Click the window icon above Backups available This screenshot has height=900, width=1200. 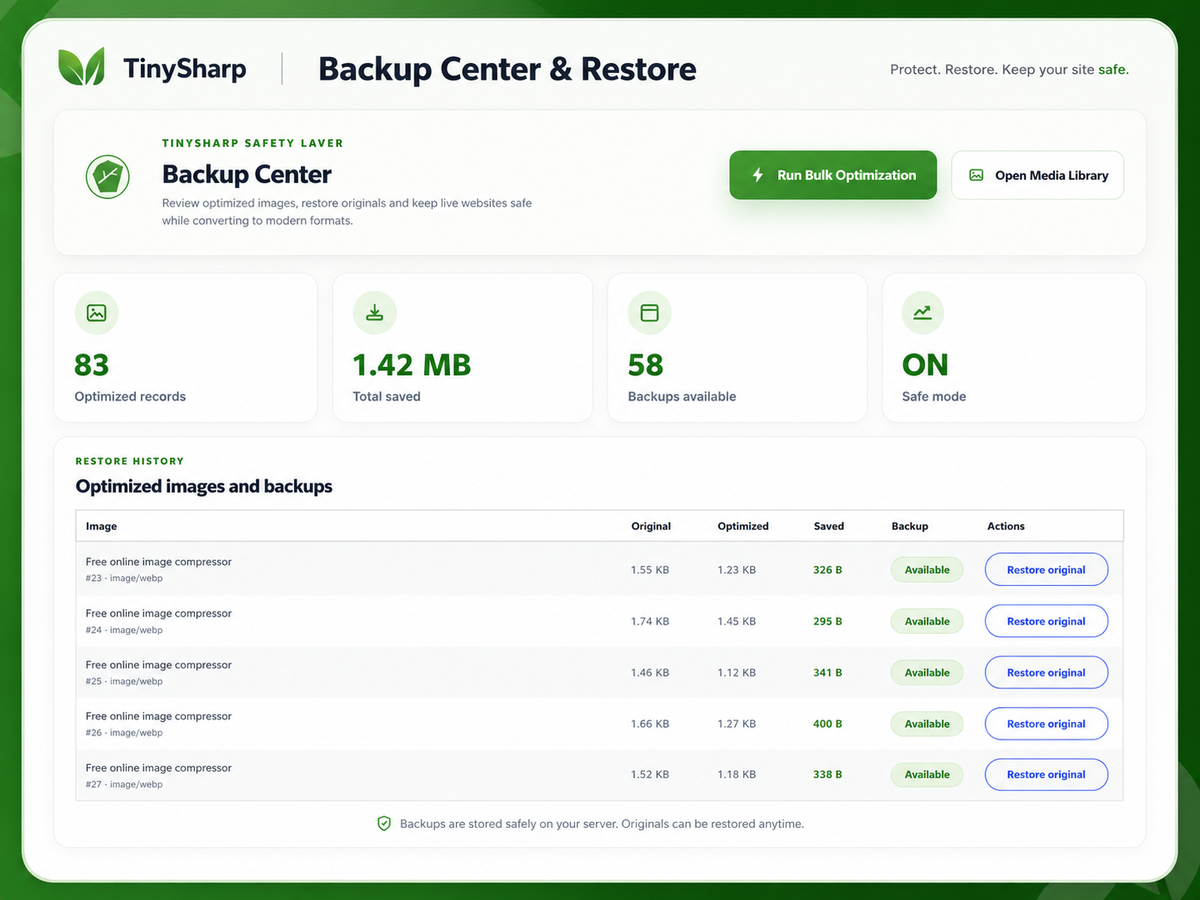pyautogui.click(x=649, y=313)
